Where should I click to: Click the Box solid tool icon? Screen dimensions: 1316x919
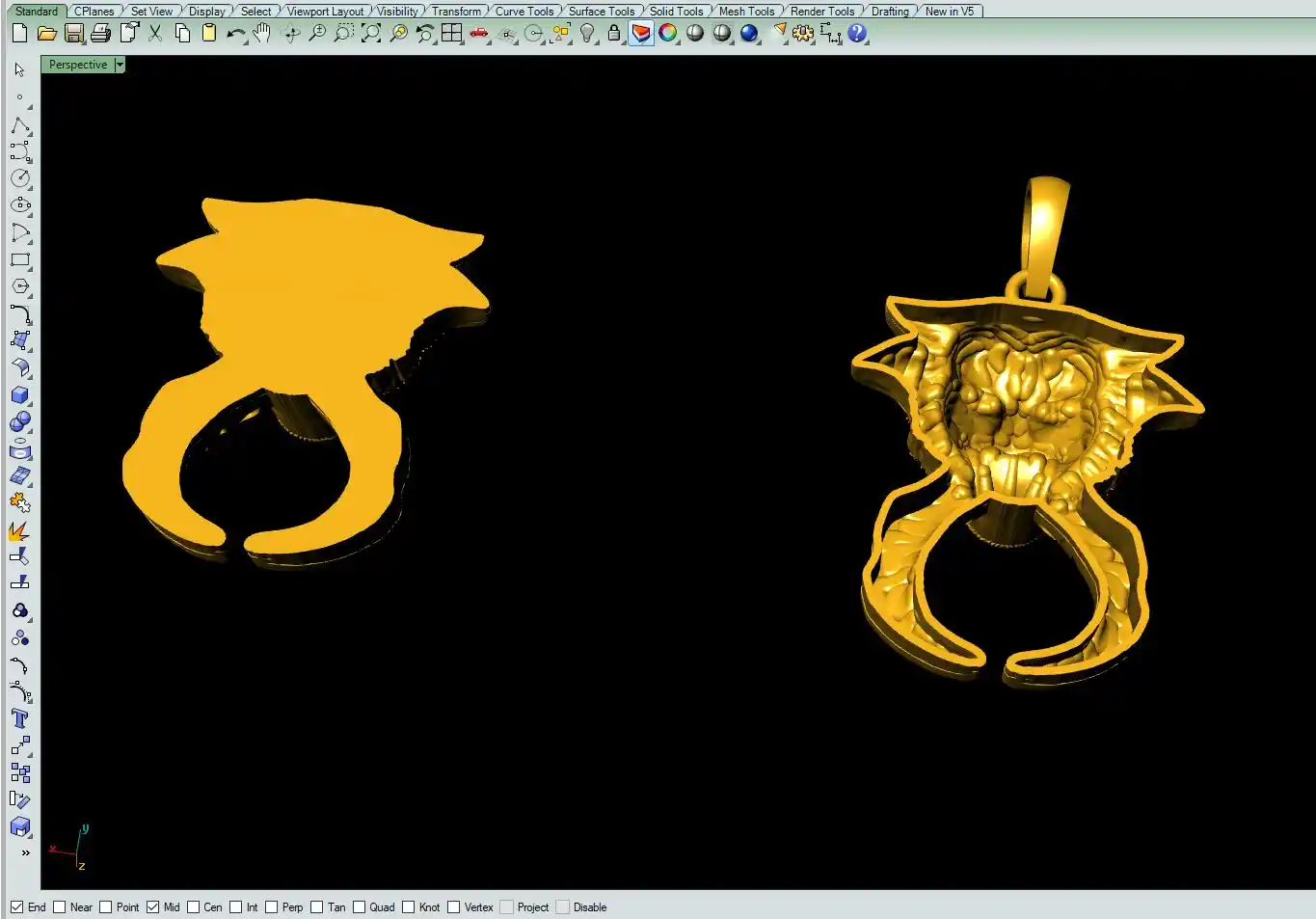tap(19, 395)
